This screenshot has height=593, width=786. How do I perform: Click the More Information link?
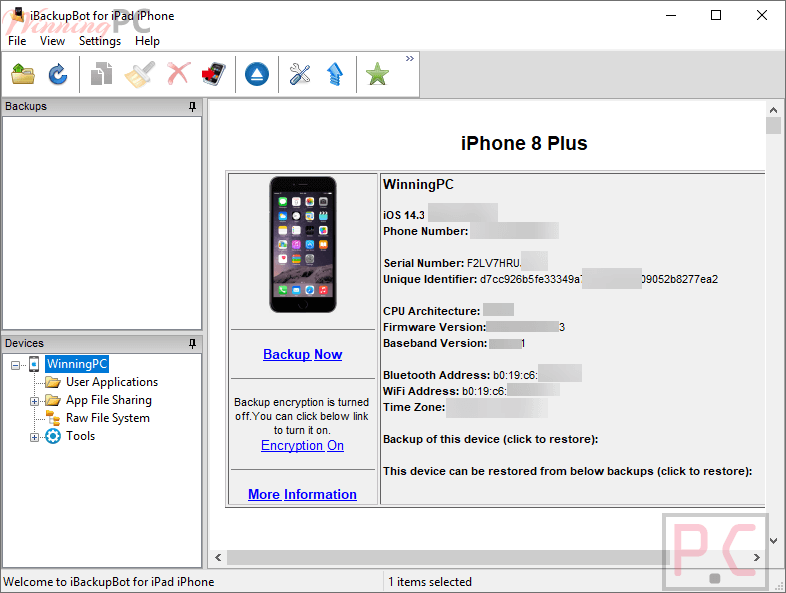302,494
